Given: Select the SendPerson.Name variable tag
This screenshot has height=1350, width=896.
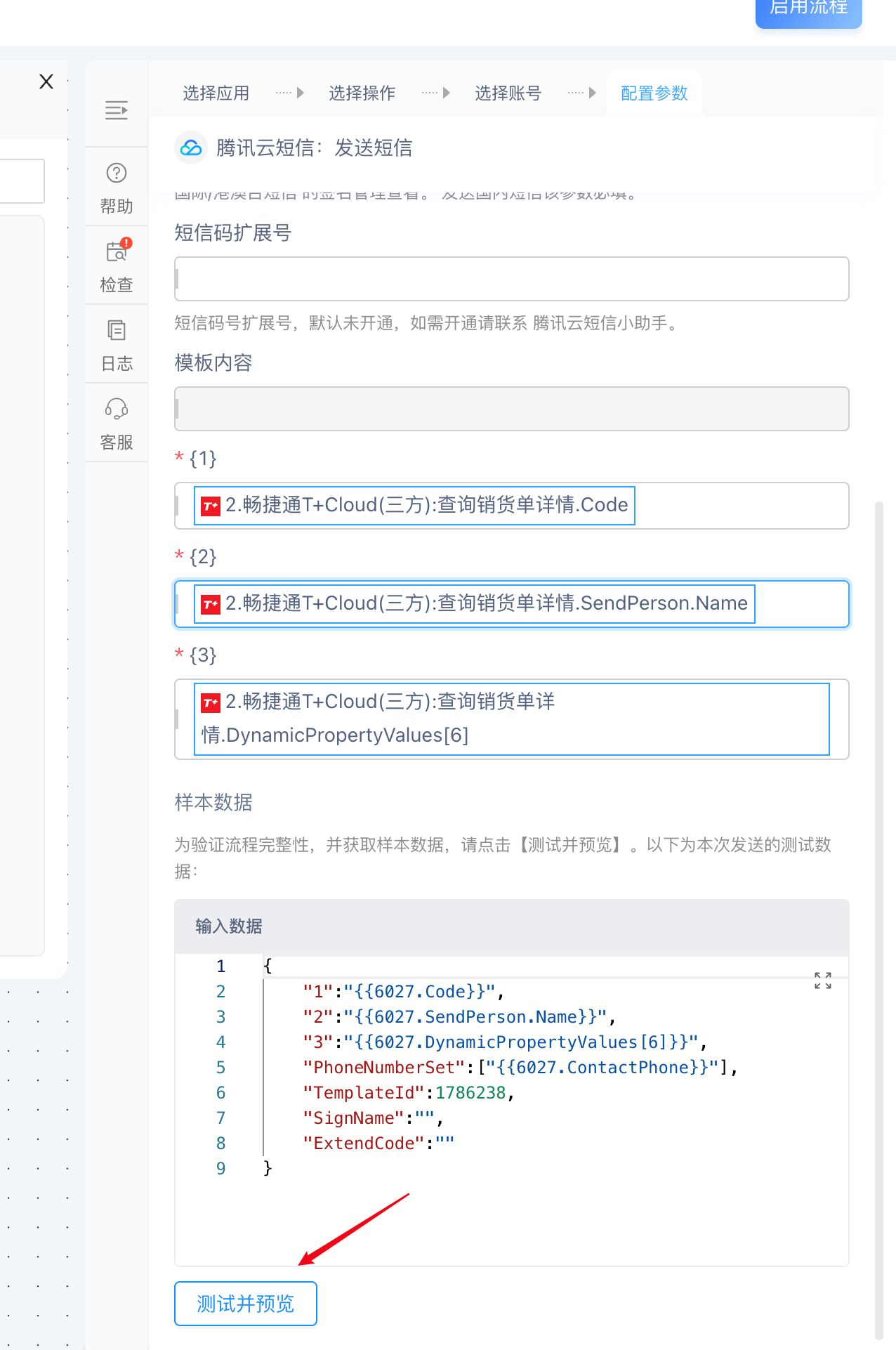Looking at the screenshot, I should [x=475, y=604].
